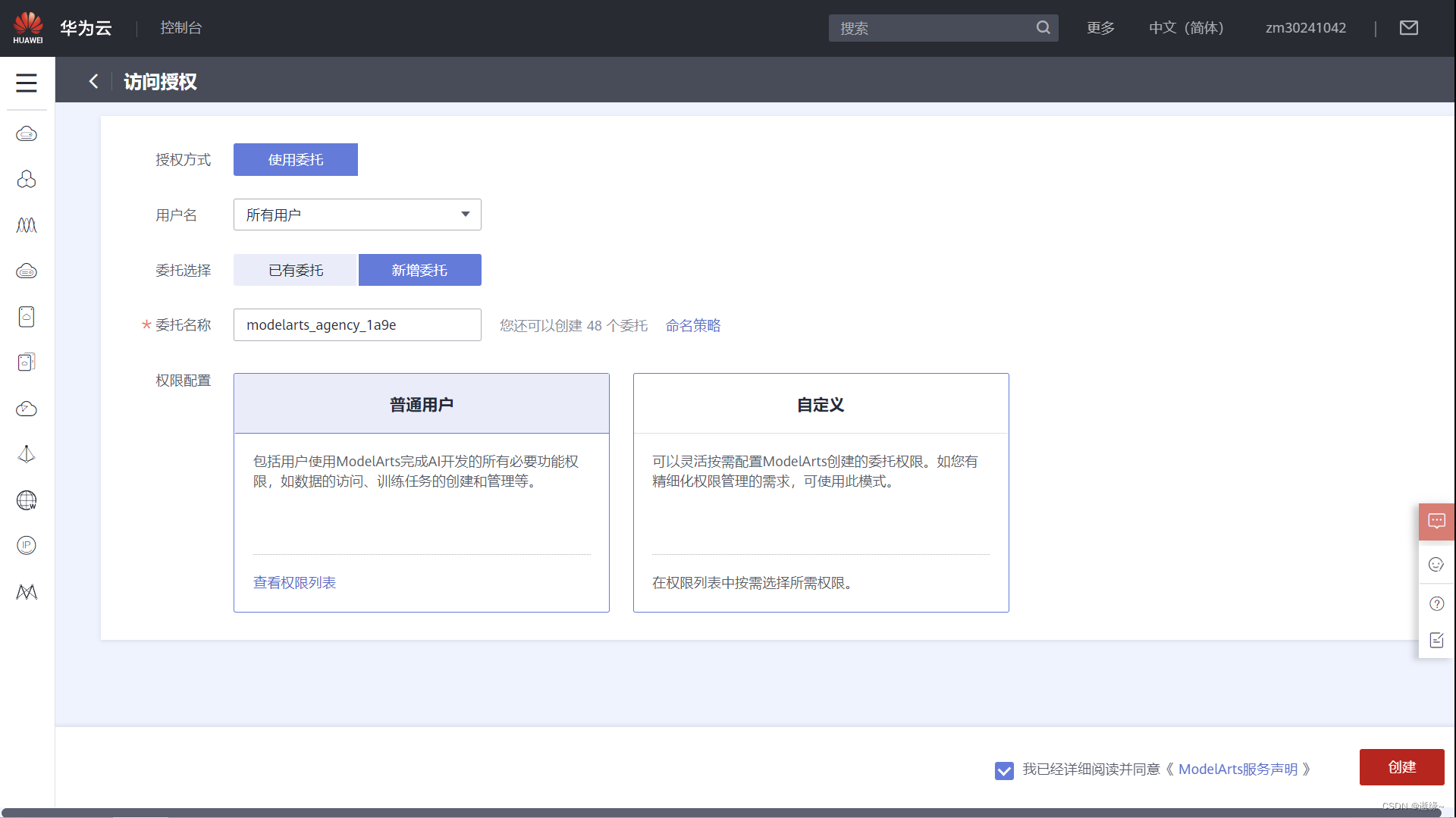Open the ModelArts服务声明 link

(x=1238, y=769)
